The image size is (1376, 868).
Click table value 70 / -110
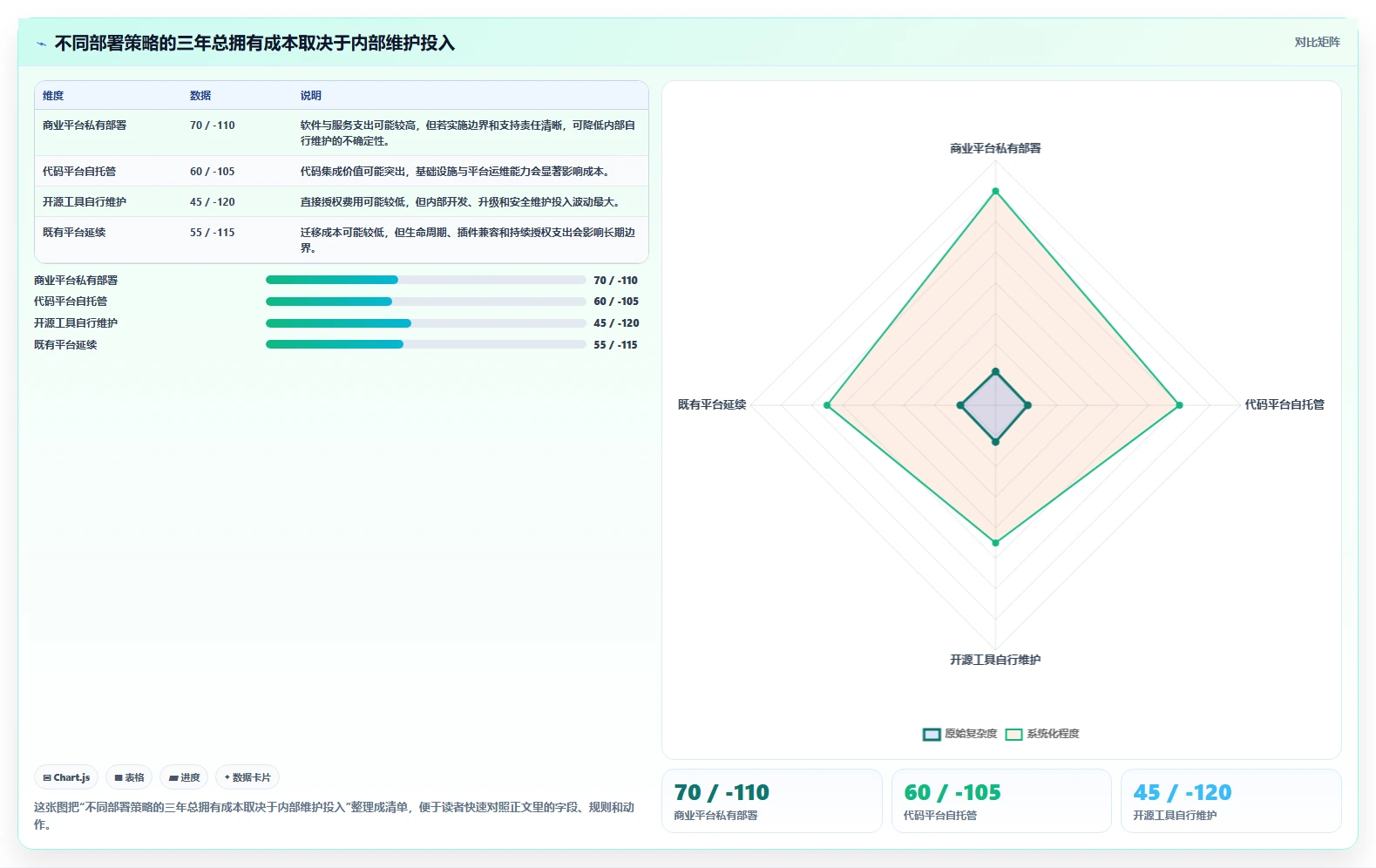point(213,125)
